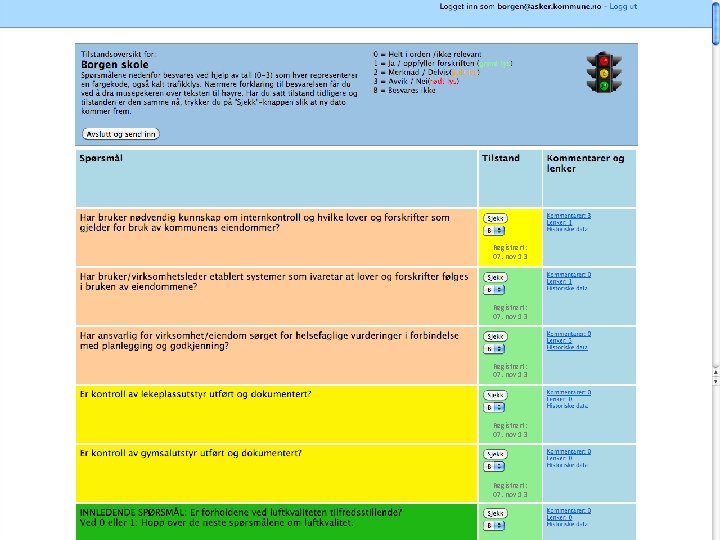The image size is (720, 540).
Task: Click 'Registrert' date in the internkontroll row
Action: point(510,252)
